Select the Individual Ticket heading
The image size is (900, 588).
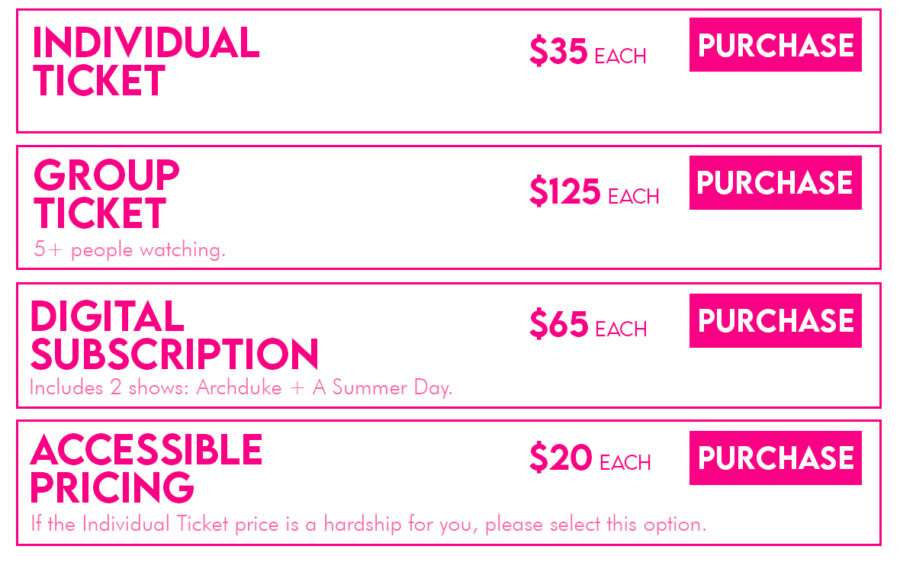click(146, 61)
